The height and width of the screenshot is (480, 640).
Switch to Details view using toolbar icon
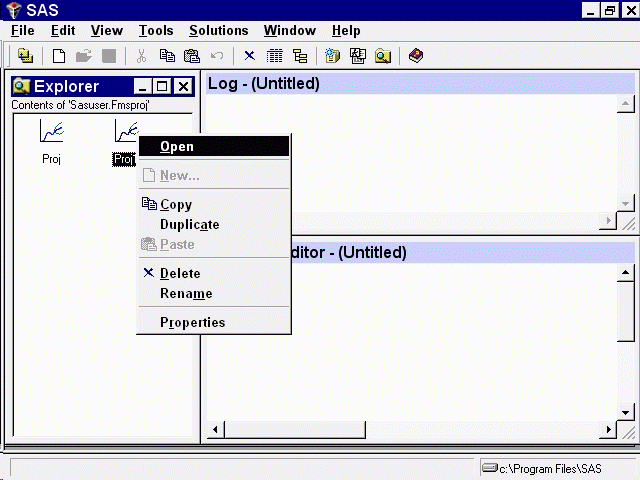275,56
